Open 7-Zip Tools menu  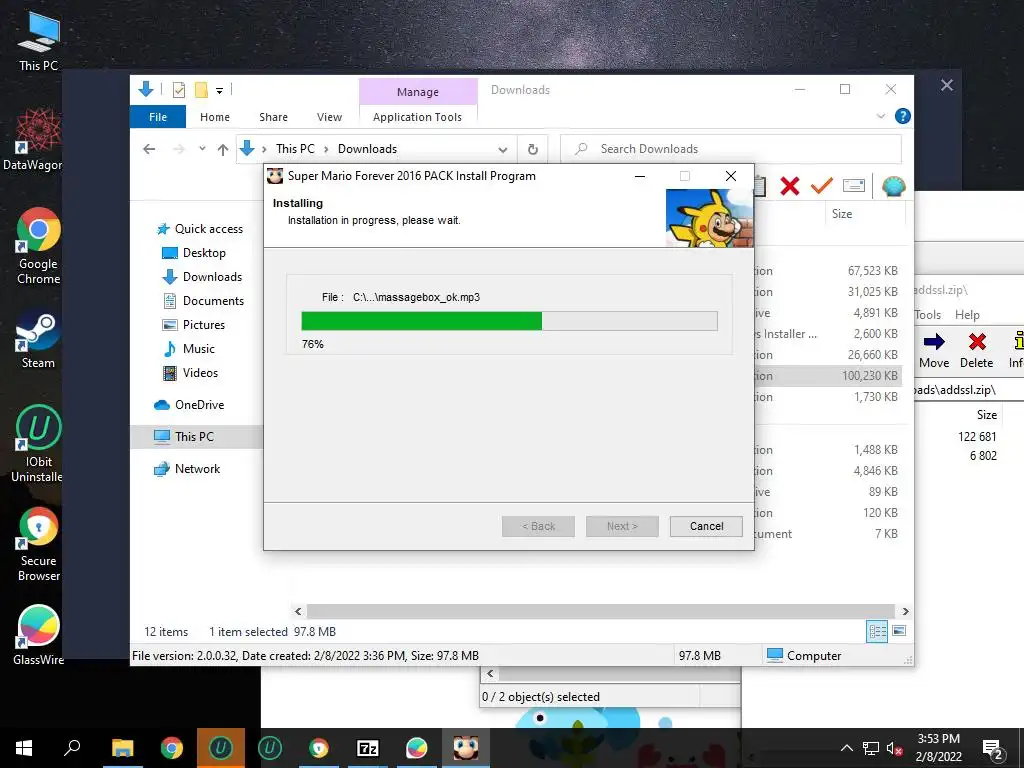927,315
